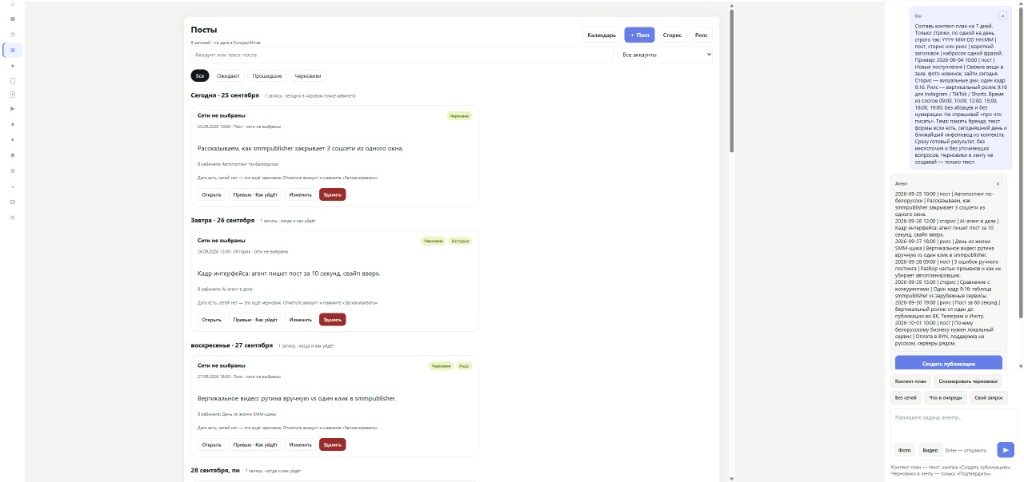Select the «Черновики» filter tab
This screenshot has height=482, width=1024.
308,76
